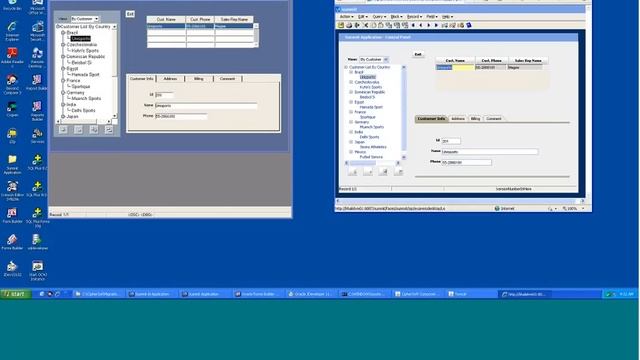The width and height of the screenshot is (640, 360).
Task: Click the Previous Block arrow in form toolbar
Action: 413,25
